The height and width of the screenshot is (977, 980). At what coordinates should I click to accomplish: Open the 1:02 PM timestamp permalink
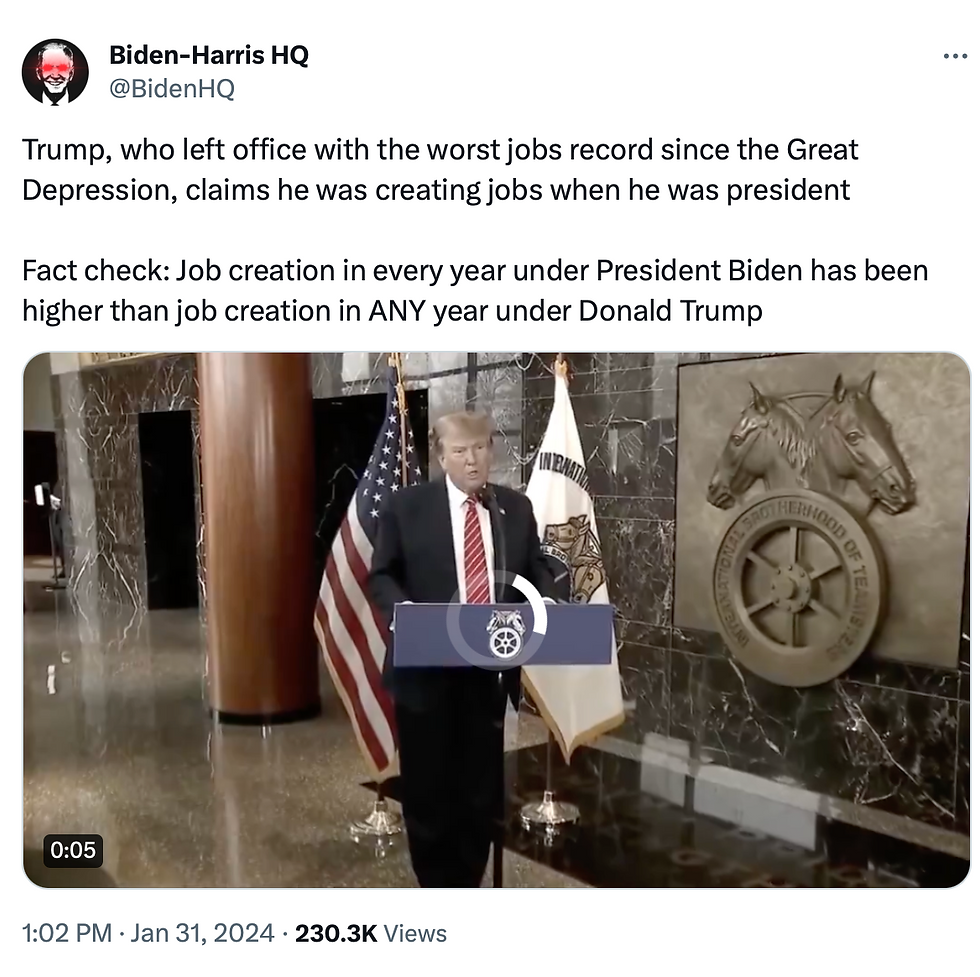click(x=67, y=933)
